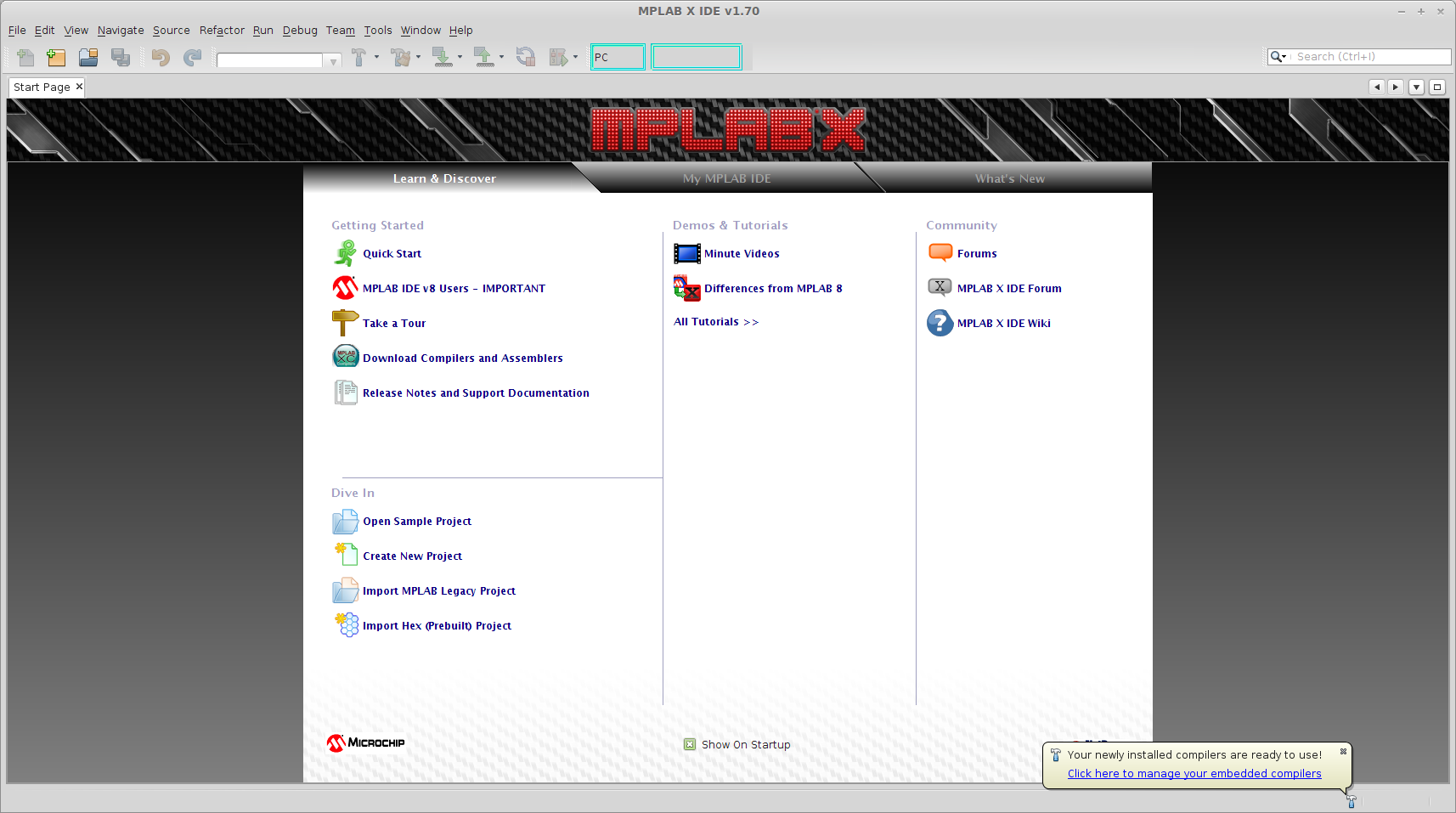1456x813 pixels.
Task: Click the question mark Wiki icon
Action: point(940,323)
